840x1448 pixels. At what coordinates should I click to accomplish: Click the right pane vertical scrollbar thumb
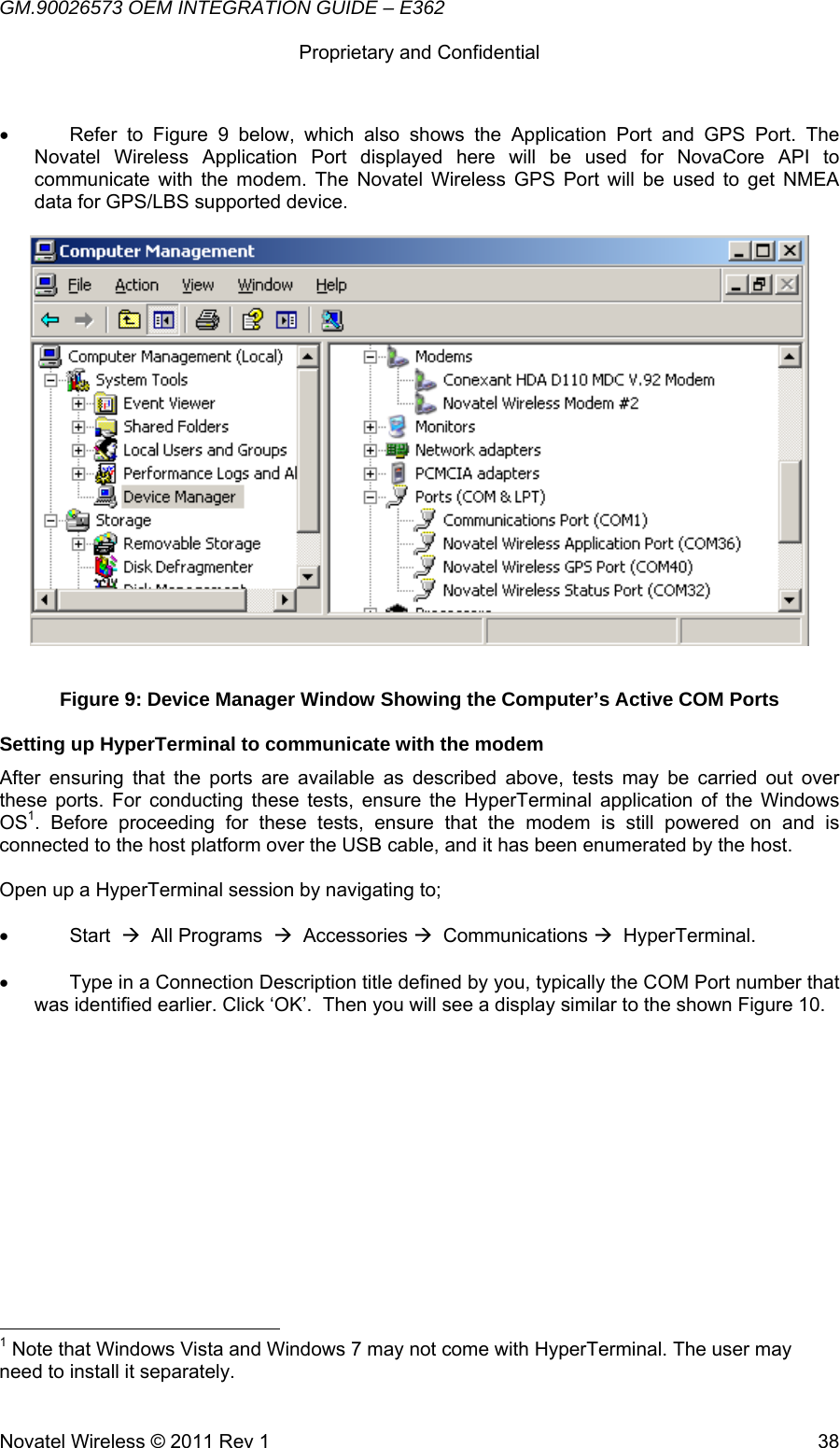click(x=790, y=501)
